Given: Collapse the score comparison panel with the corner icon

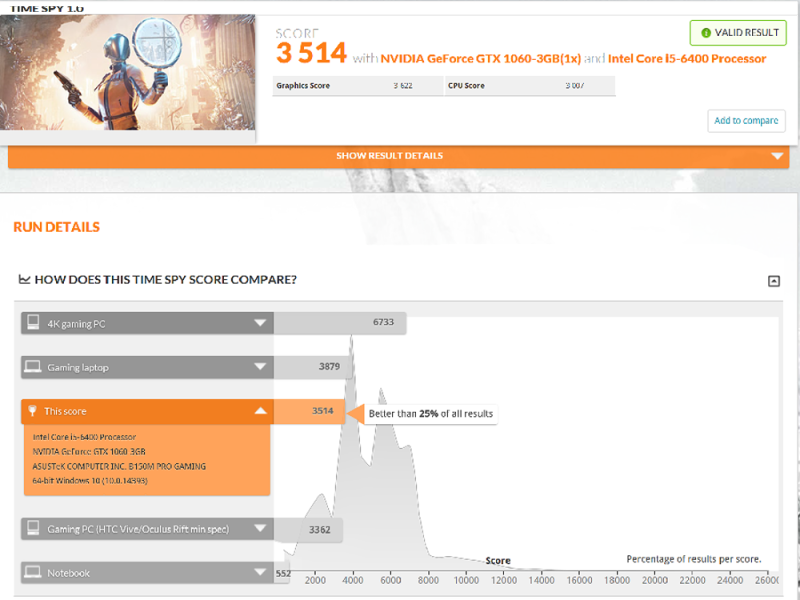Looking at the screenshot, I should (773, 281).
